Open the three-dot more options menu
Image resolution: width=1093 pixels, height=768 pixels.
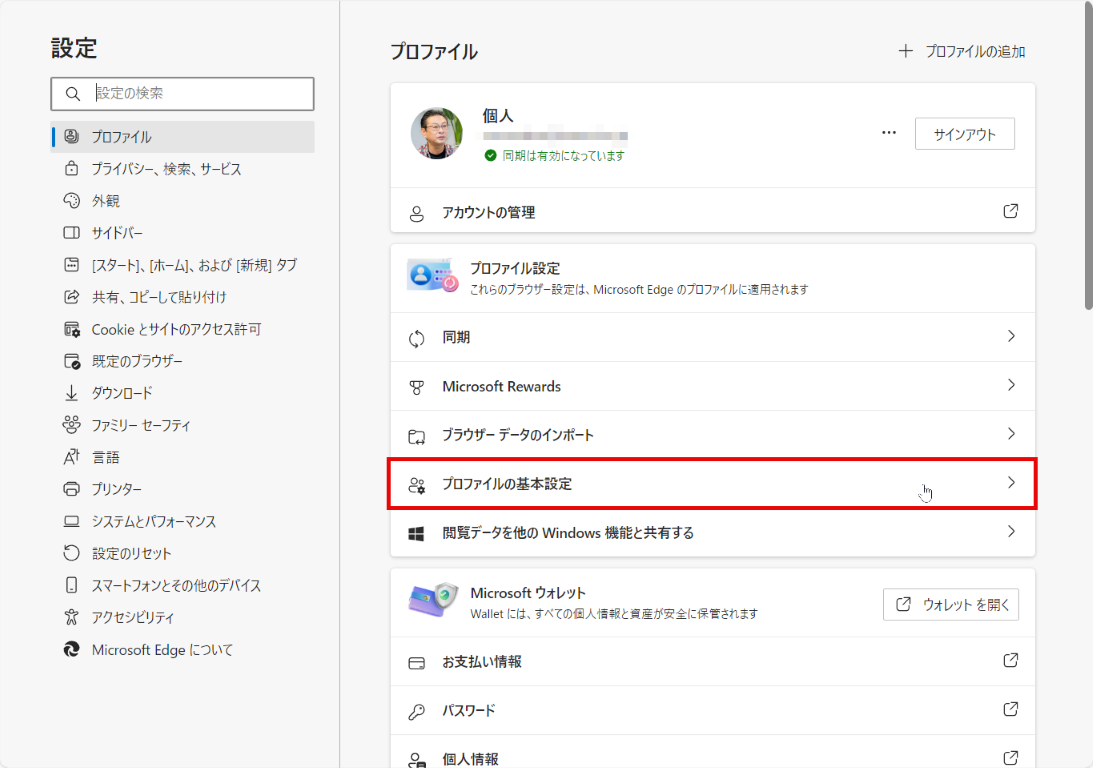889,132
